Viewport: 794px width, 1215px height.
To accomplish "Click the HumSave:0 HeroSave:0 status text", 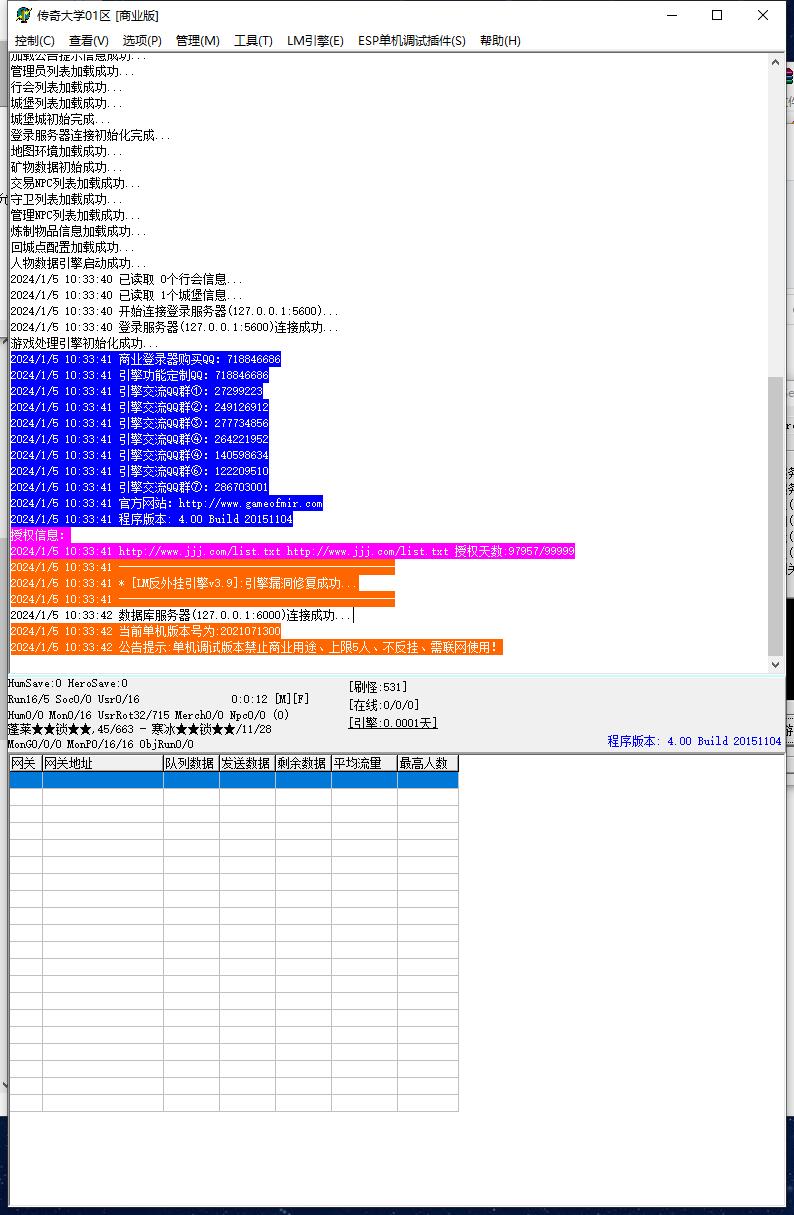I will tap(68, 683).
